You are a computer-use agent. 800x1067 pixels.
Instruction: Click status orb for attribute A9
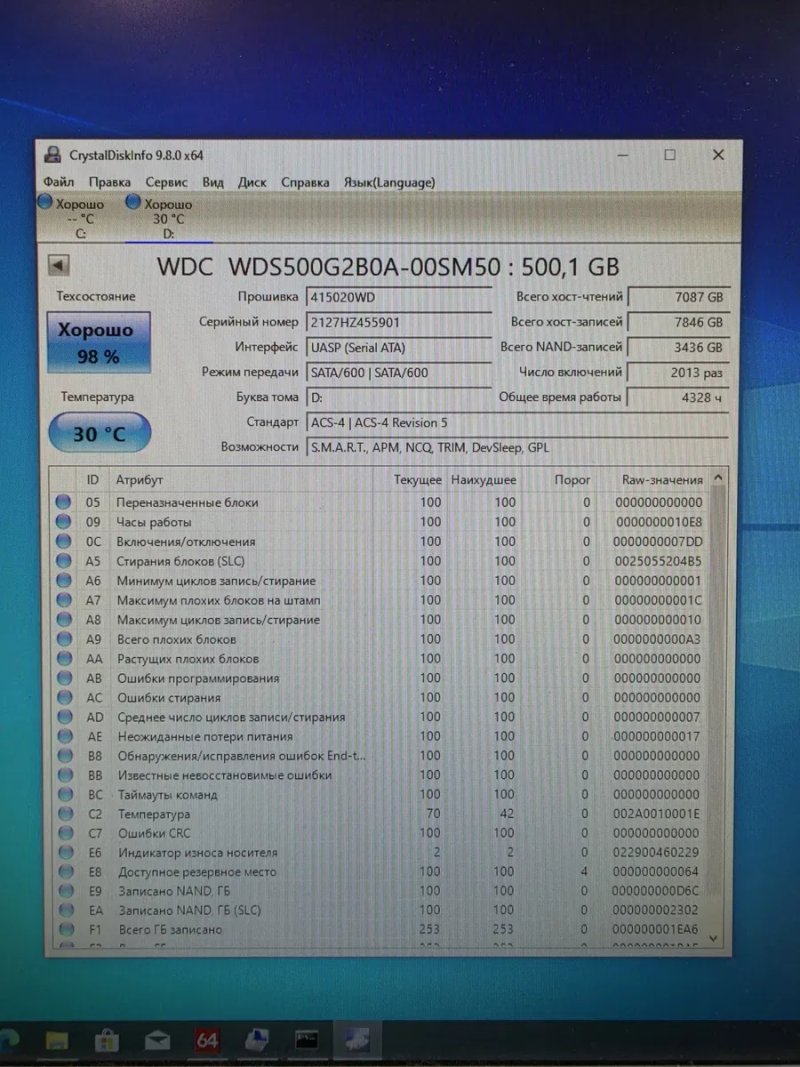[x=65, y=639]
